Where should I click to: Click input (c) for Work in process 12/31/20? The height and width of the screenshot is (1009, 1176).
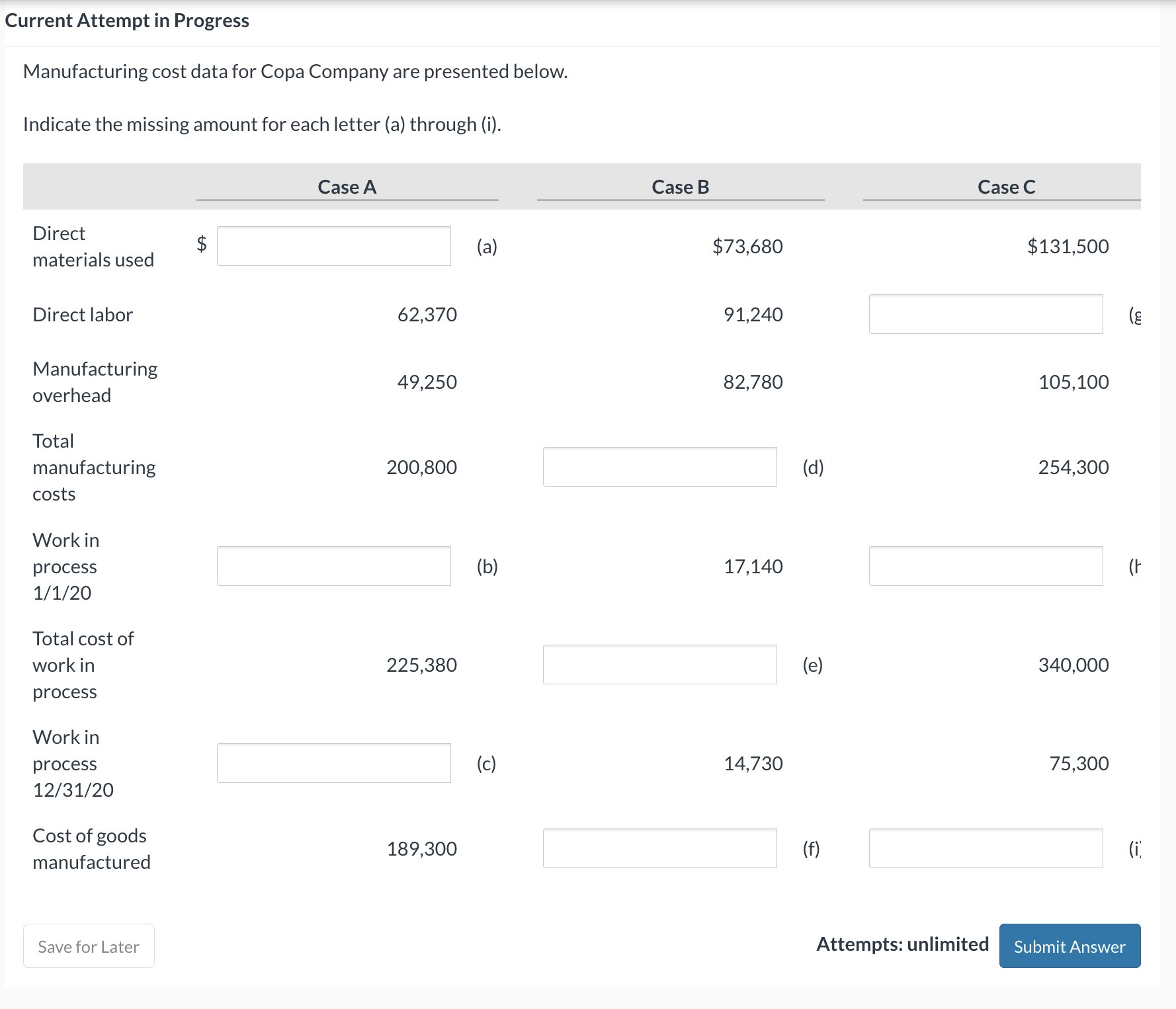tap(333, 763)
